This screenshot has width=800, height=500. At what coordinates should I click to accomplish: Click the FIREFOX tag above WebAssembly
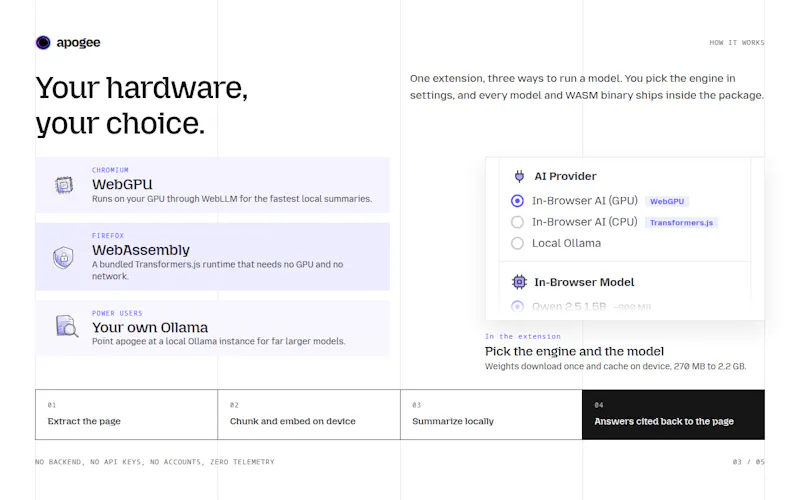pos(108,236)
